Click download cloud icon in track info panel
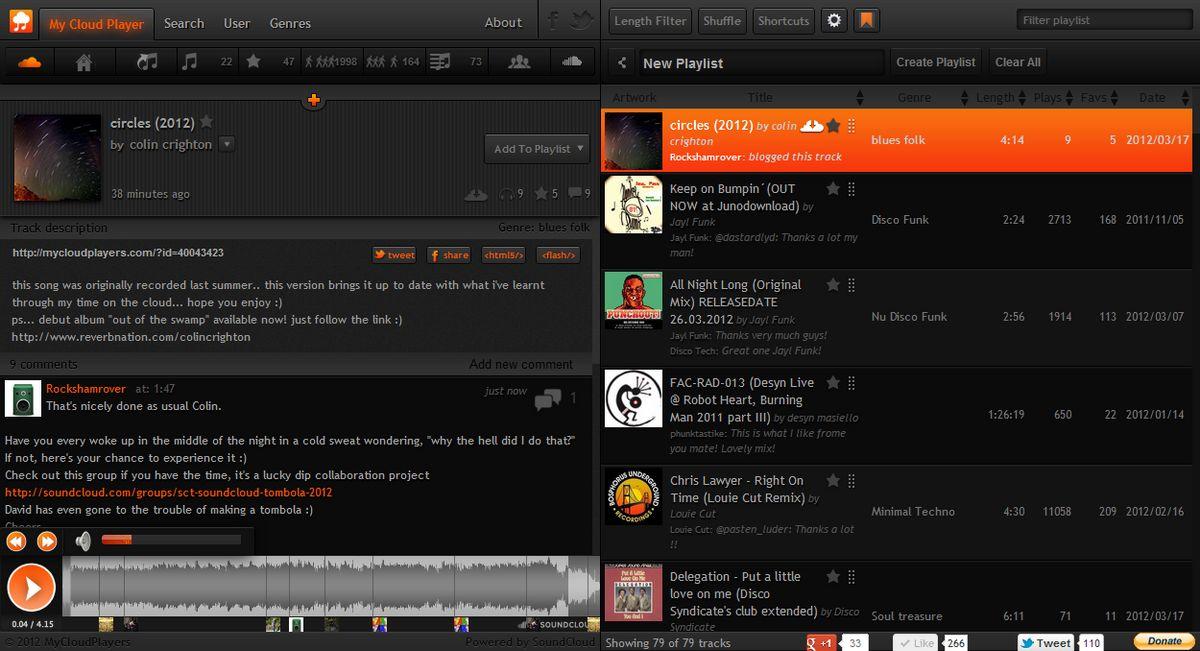The width and height of the screenshot is (1200, 651). [477, 194]
